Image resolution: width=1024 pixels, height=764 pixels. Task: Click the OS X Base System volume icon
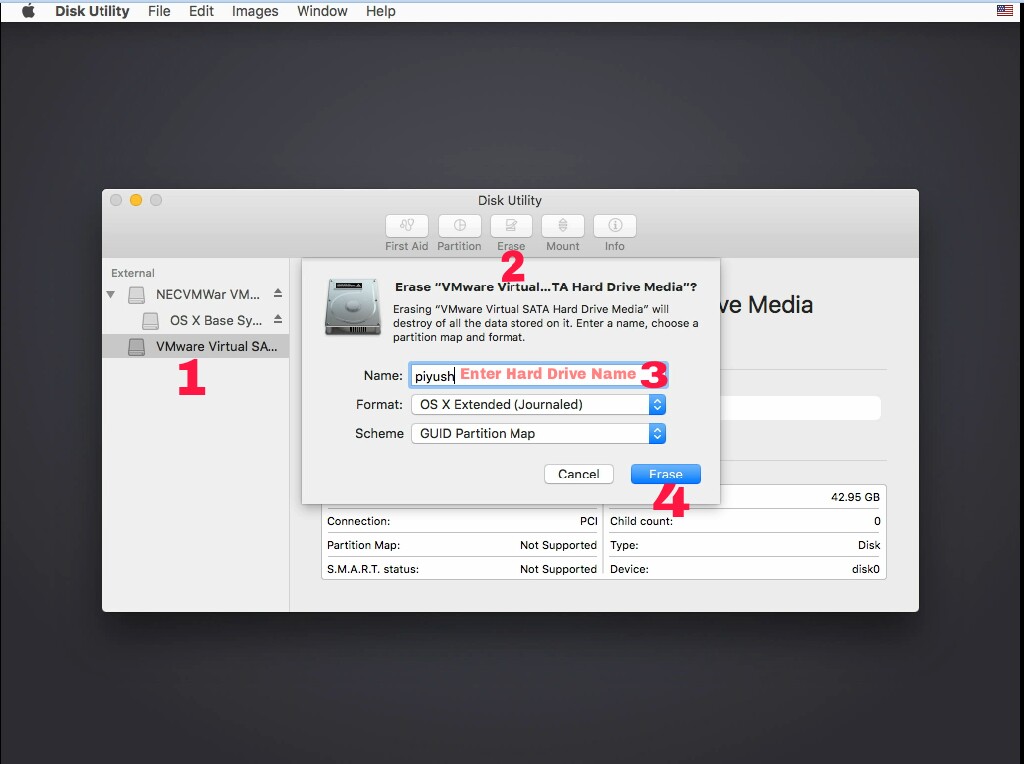[x=150, y=321]
